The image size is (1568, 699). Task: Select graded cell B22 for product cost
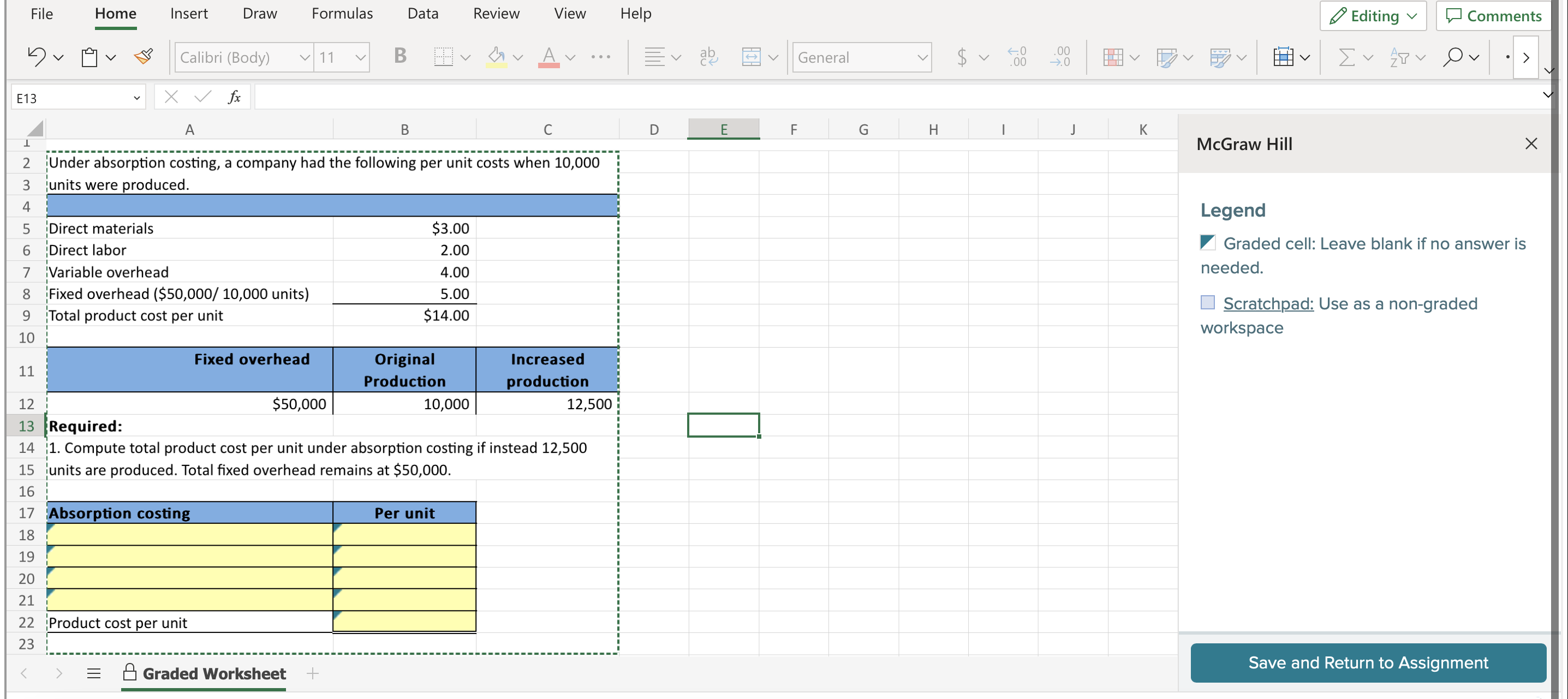point(404,622)
